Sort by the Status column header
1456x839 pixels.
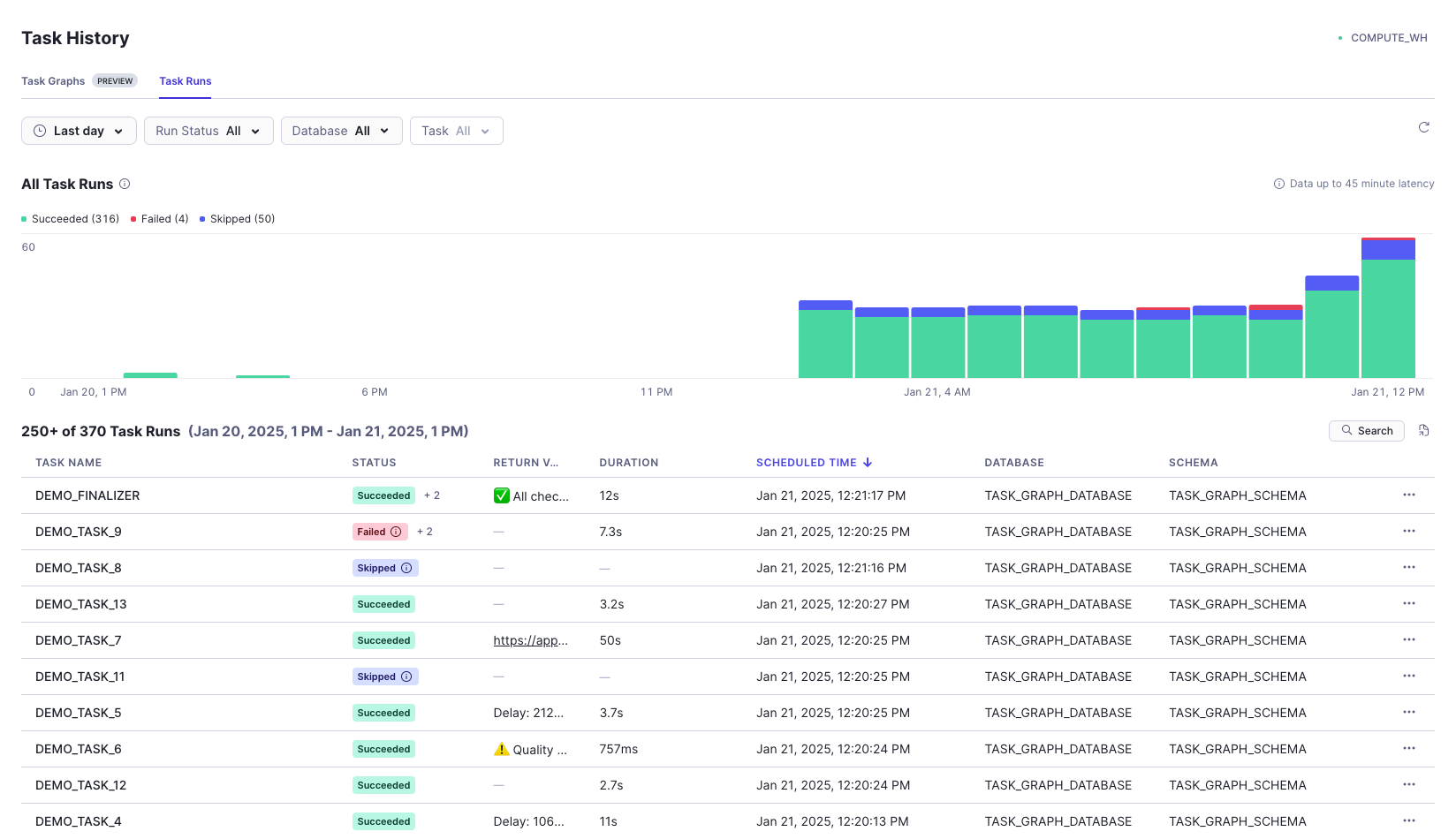point(374,463)
